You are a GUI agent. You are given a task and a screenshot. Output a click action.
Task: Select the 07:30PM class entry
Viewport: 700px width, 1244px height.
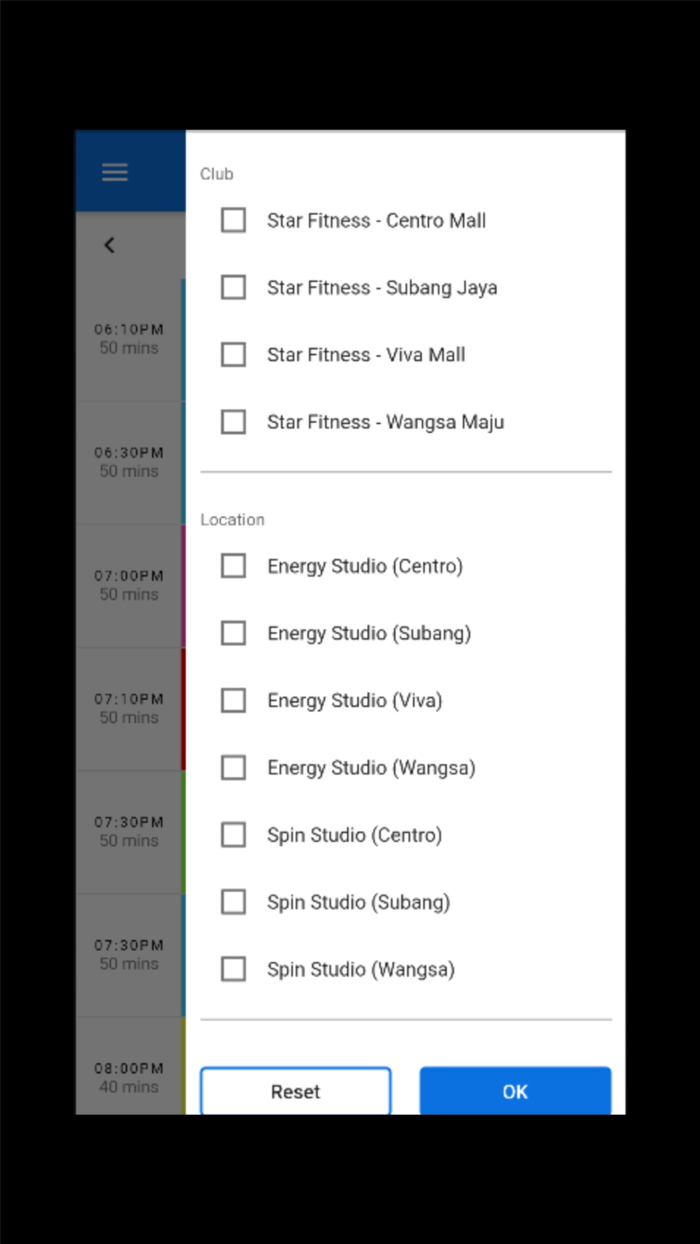point(128,831)
